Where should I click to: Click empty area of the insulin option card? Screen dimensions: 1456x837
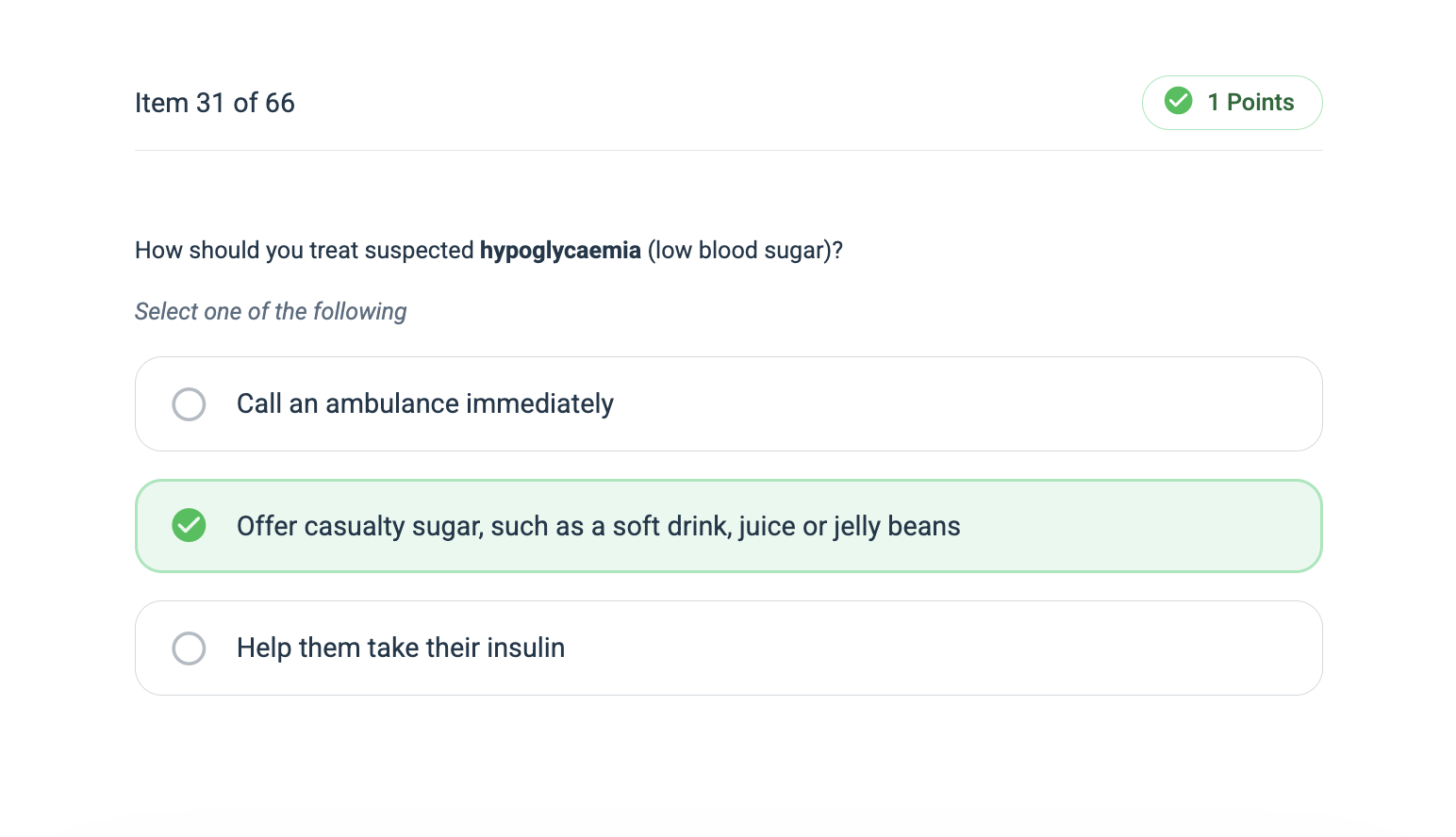pyautogui.click(x=943, y=648)
